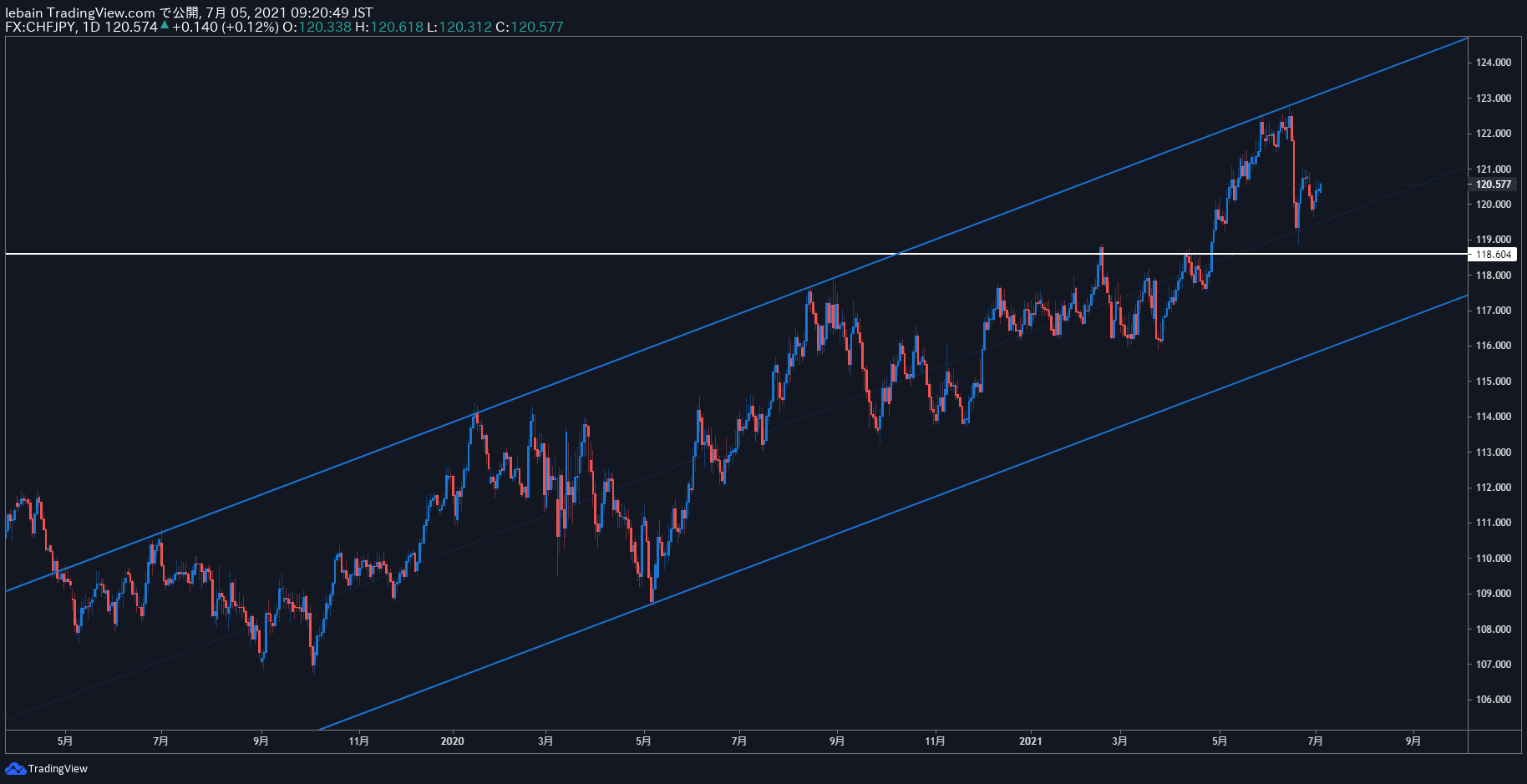Click the 116.000 price axis label
The width and height of the screenshot is (1527, 784).
[1494, 346]
